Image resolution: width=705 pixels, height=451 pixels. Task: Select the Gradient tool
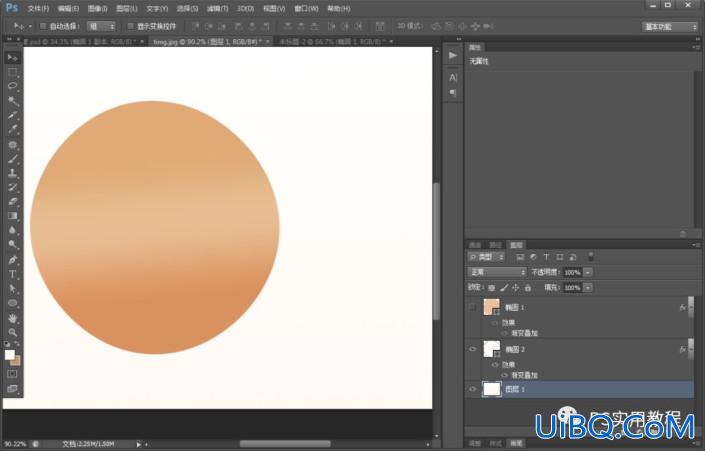pyautogui.click(x=12, y=216)
